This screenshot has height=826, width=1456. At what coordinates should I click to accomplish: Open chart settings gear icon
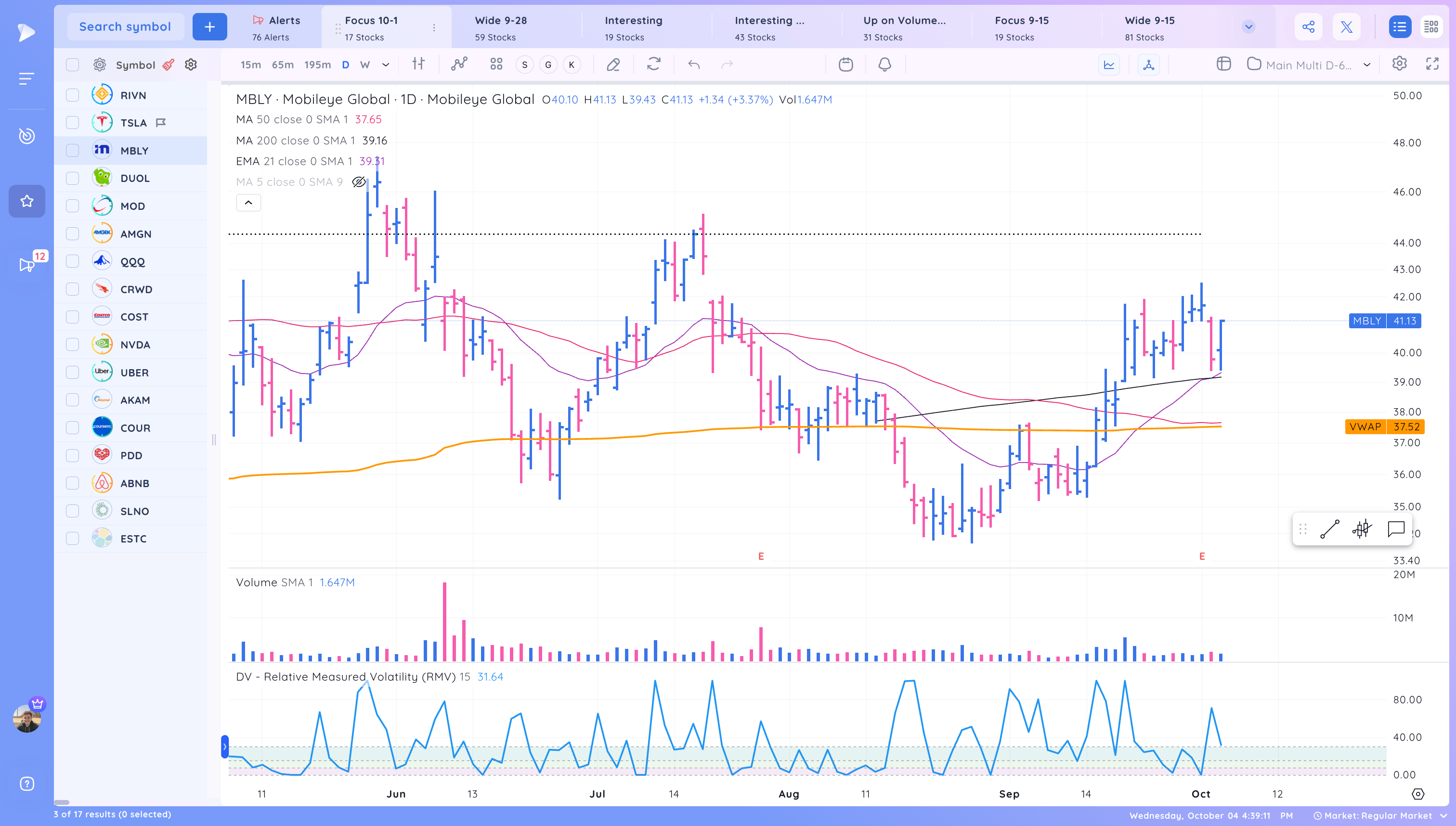pos(1399,64)
